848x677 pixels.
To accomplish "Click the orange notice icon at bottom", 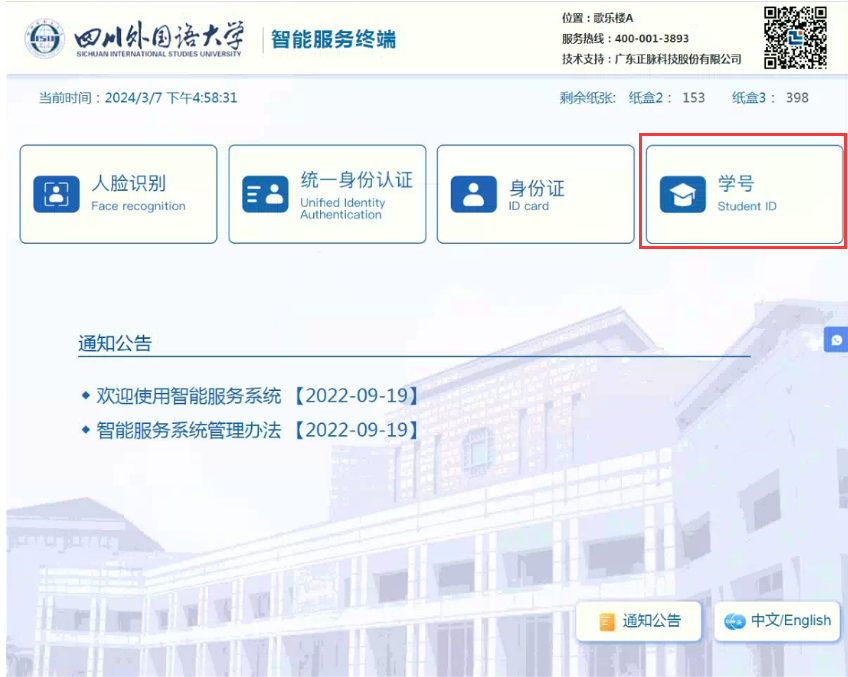I will coord(606,622).
